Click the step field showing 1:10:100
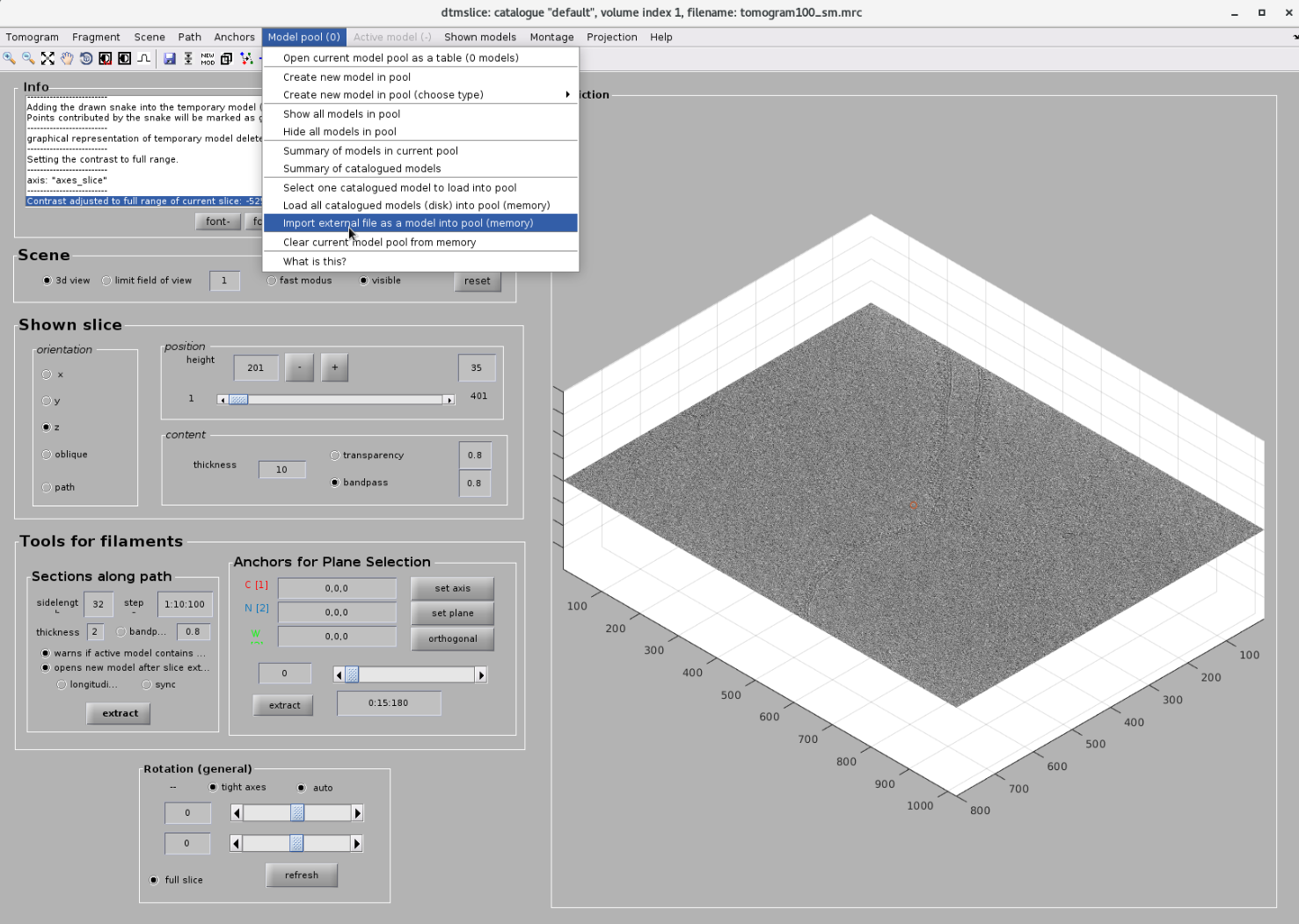 pos(185,604)
